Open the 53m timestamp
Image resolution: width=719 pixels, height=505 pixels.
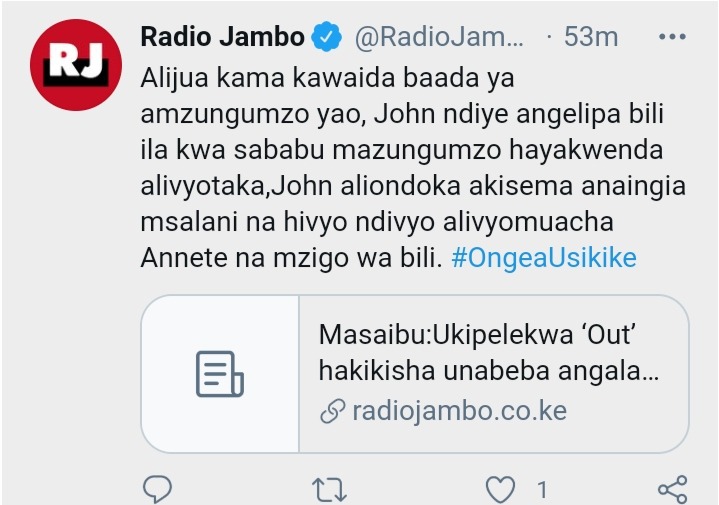[591, 37]
